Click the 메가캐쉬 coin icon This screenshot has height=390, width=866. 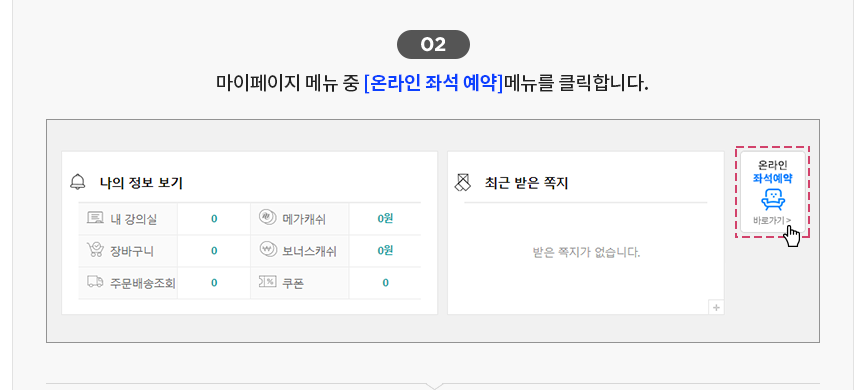coord(267,218)
